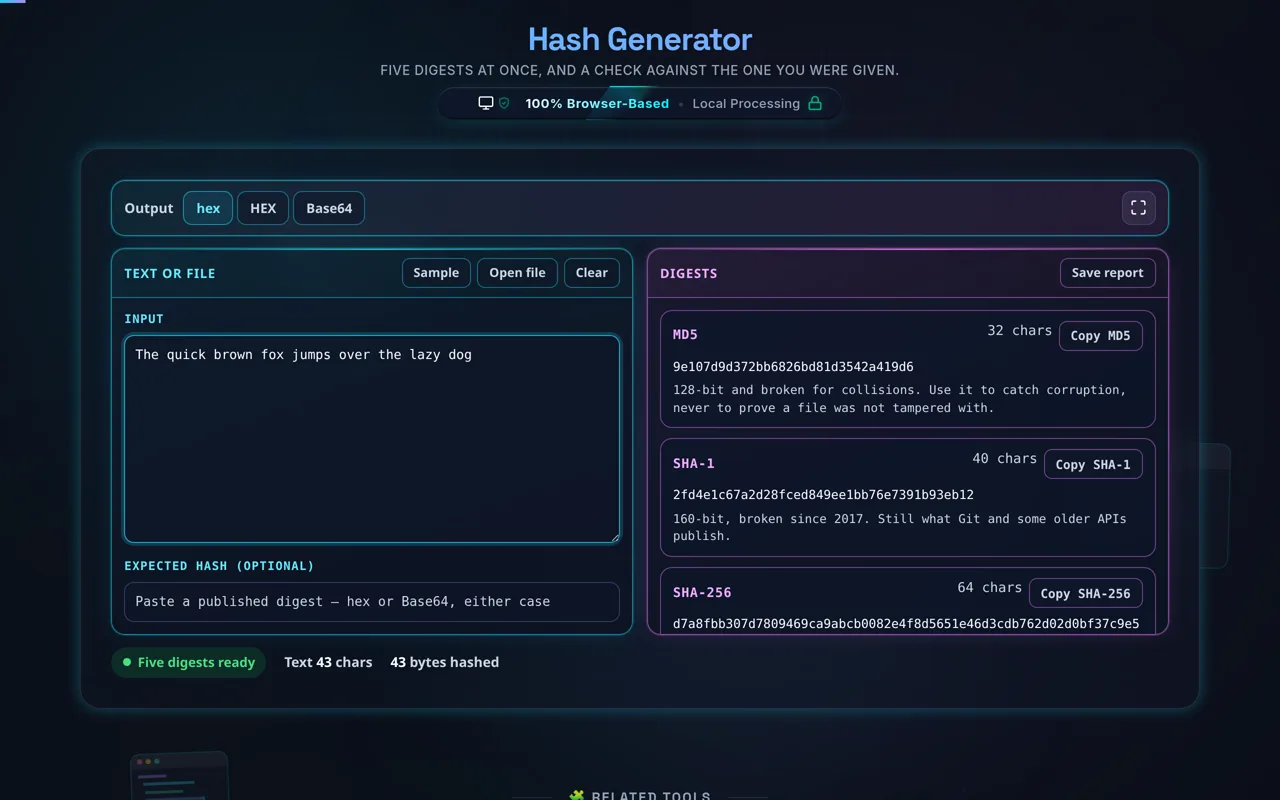Click the TEXT OR FILE panel heading

click(170, 273)
